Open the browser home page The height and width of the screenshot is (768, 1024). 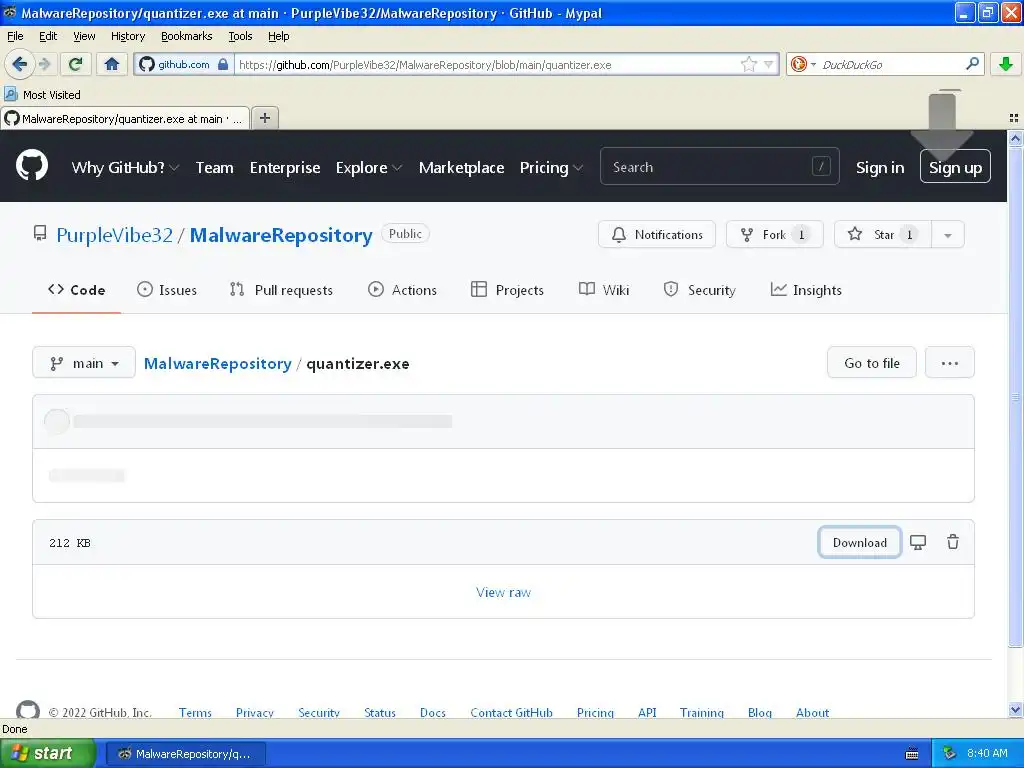tap(112, 64)
